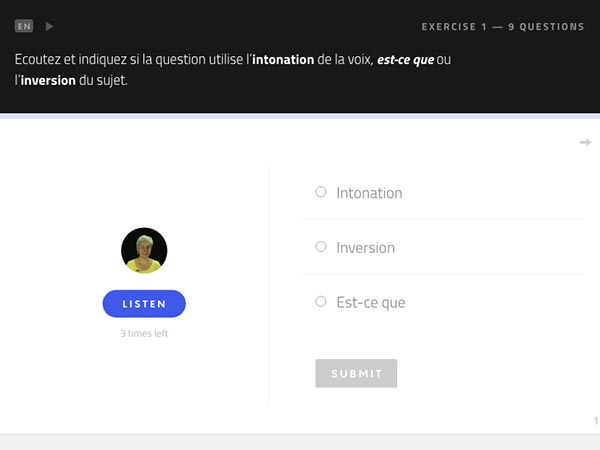This screenshot has width=600, height=450.
Task: Click the Exercise 1 — 9 Questions header
Action: [x=503, y=27]
